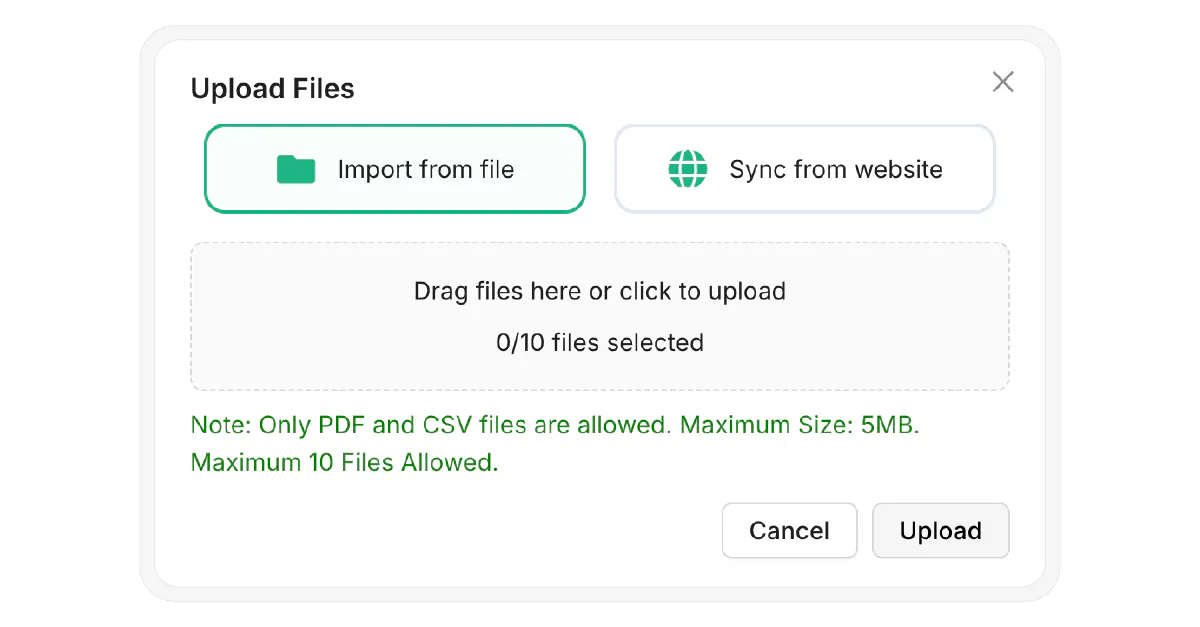Click the "Upload Files" dialog title
1200x627 pixels.
coord(272,89)
